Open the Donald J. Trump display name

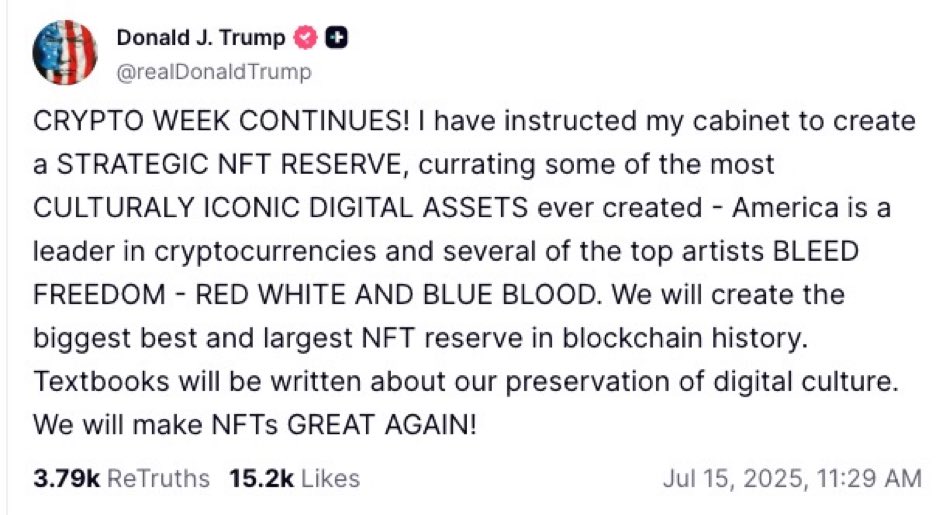pos(201,38)
